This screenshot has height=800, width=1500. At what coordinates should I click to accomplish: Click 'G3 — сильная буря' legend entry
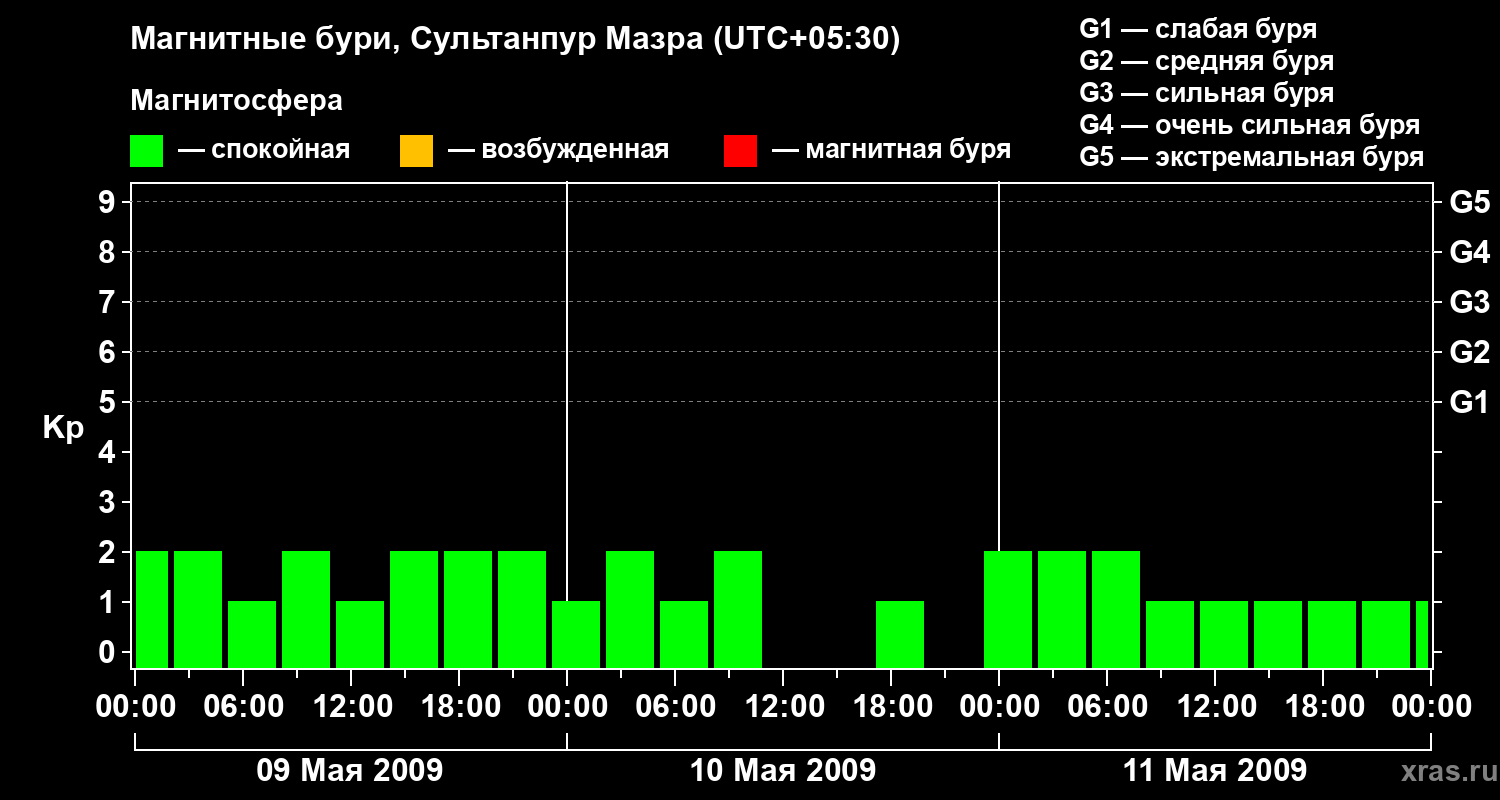(x=1206, y=93)
